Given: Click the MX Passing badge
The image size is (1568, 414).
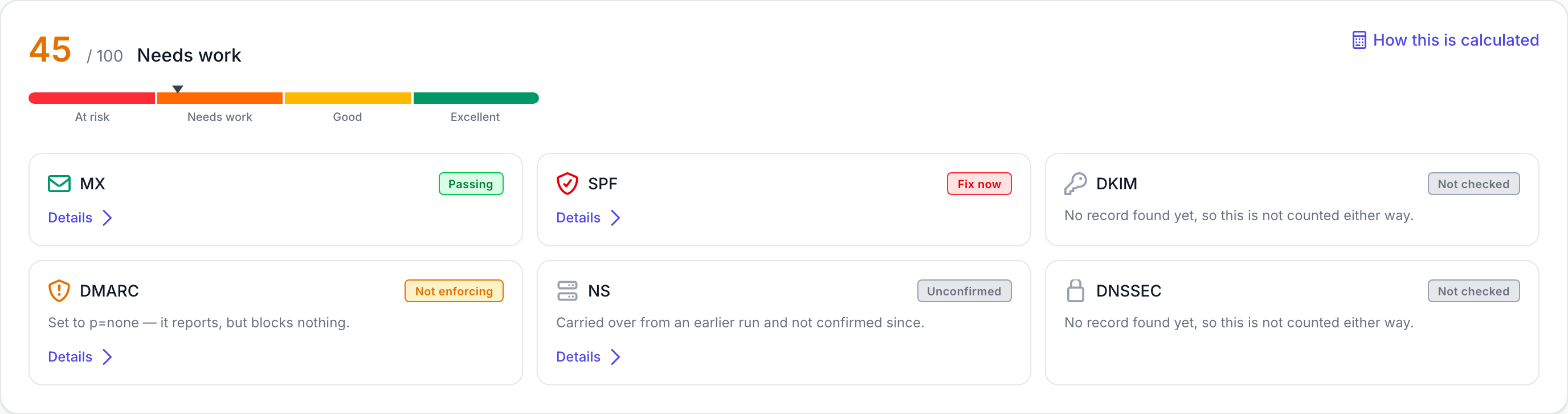Looking at the screenshot, I should tap(471, 184).
